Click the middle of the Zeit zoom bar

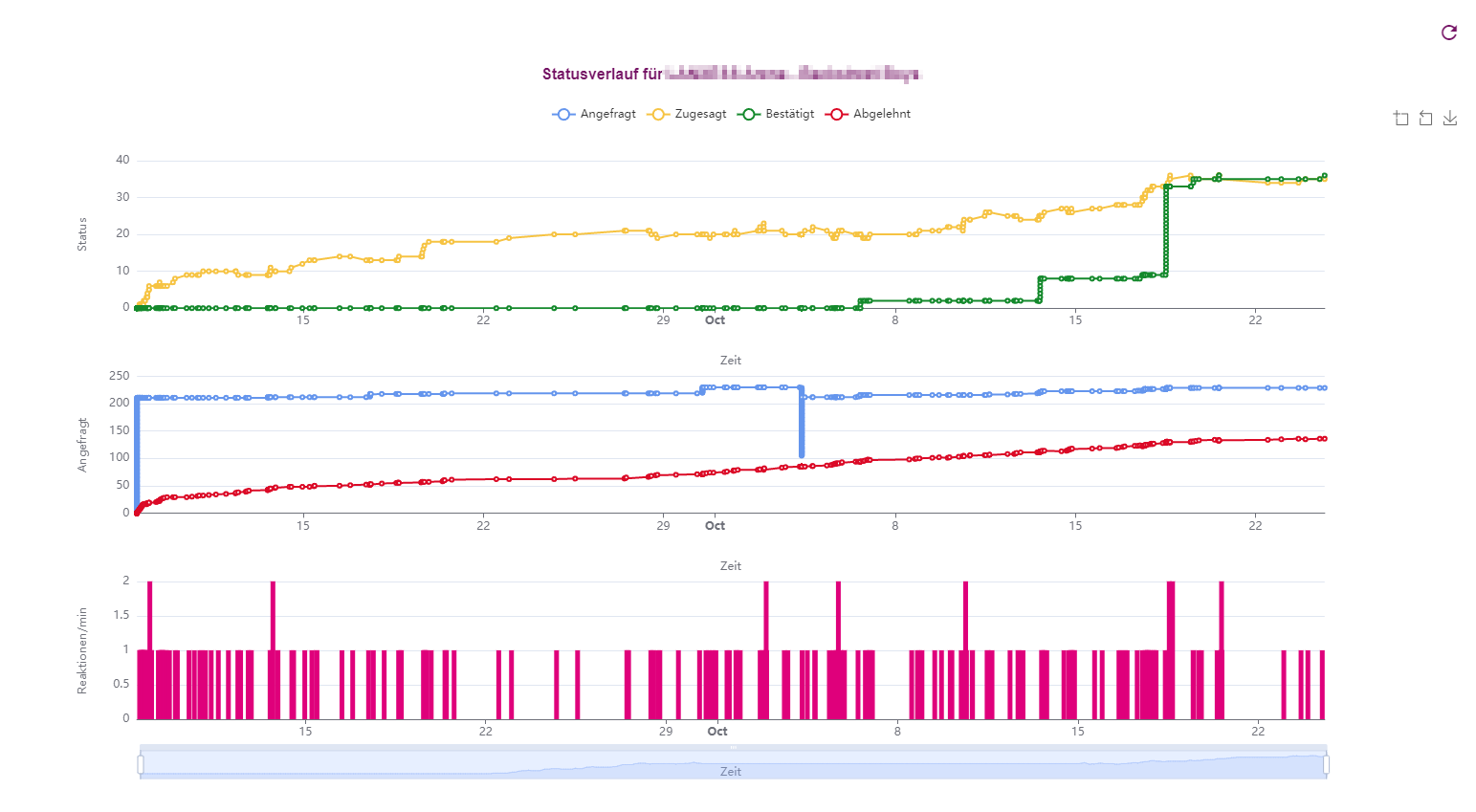click(x=733, y=764)
